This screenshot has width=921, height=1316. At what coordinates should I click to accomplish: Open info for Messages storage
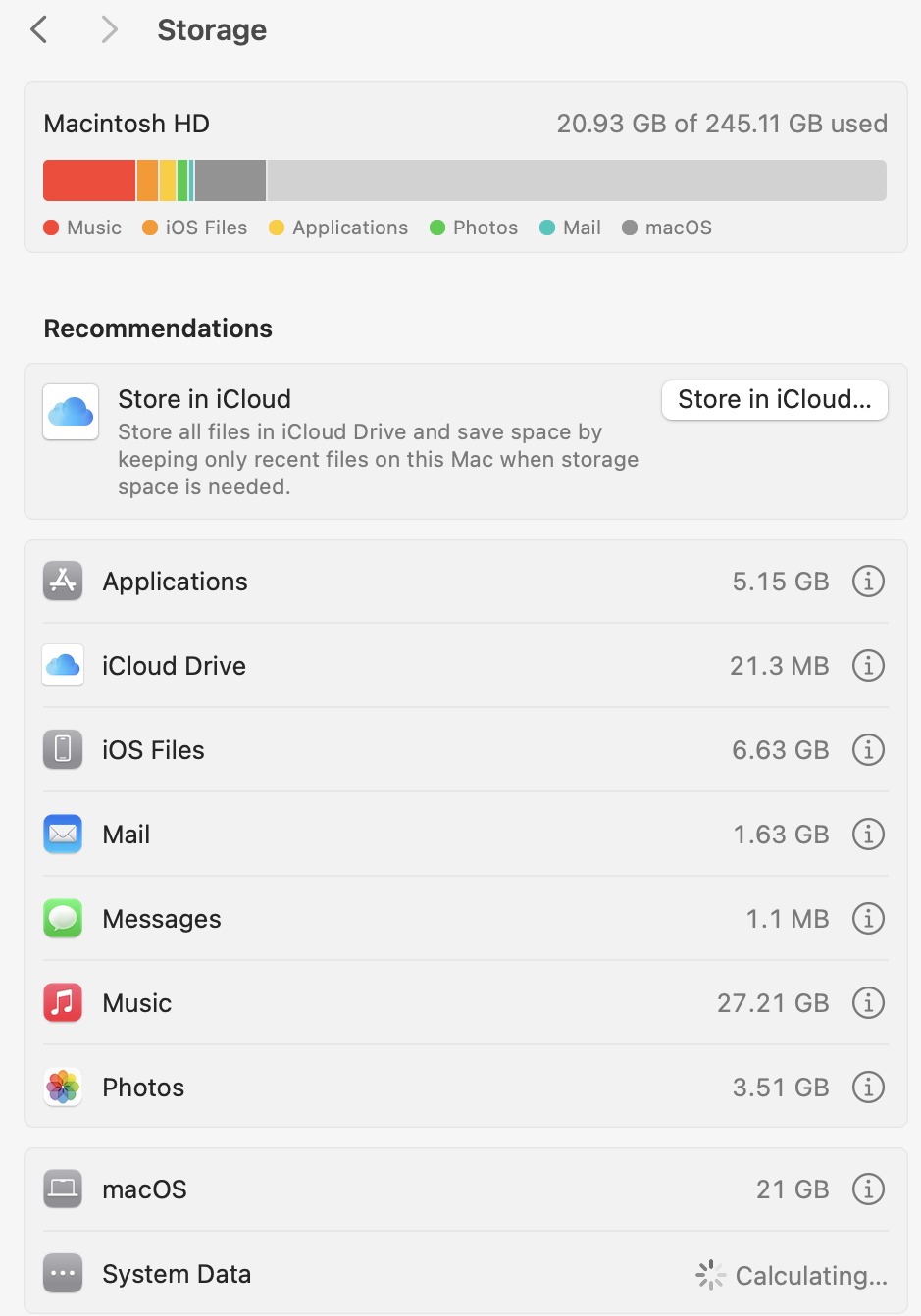coord(868,919)
